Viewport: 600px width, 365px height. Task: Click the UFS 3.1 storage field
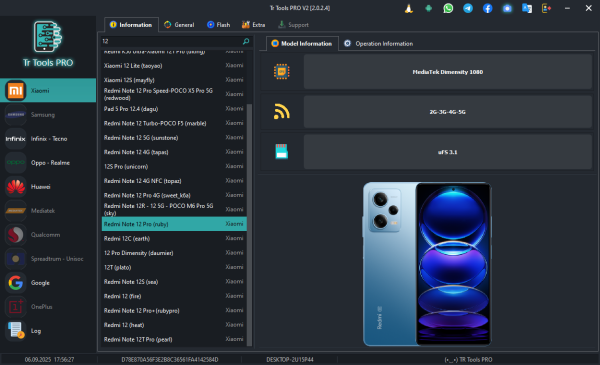pos(448,152)
